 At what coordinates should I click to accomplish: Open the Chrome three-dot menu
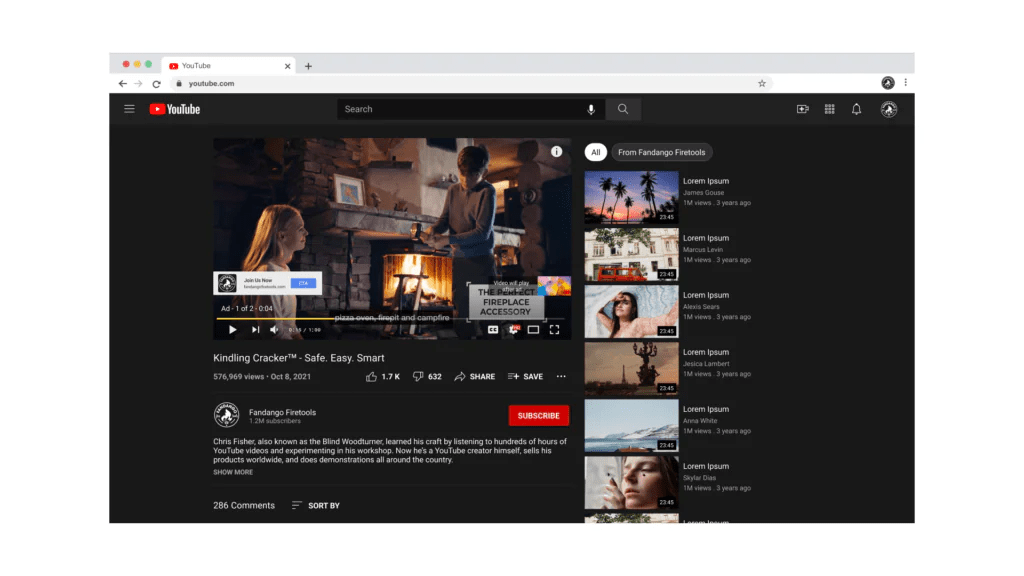click(906, 83)
